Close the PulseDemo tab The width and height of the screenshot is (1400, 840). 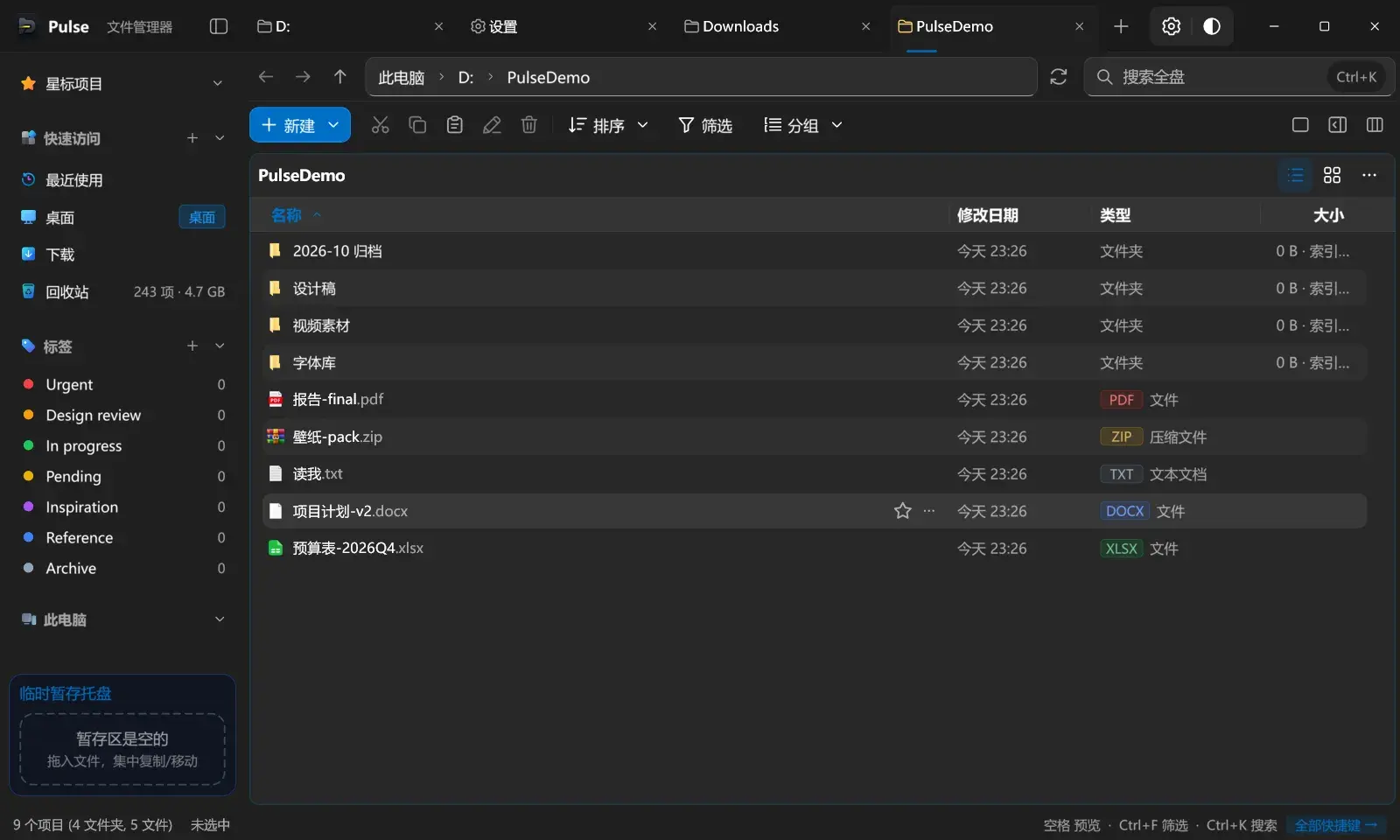[x=1080, y=26]
